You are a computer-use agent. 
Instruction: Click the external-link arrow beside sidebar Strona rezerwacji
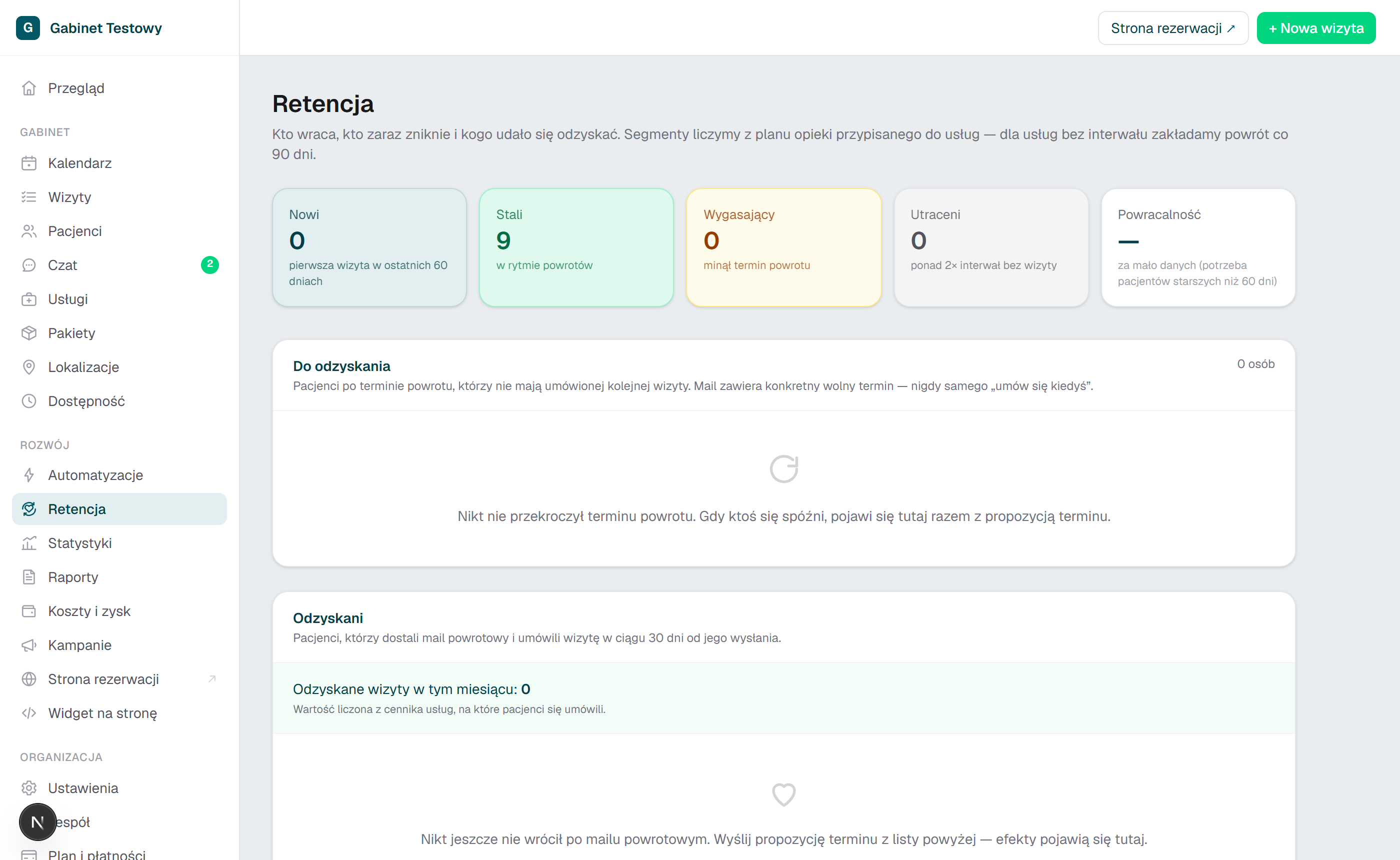(212, 679)
